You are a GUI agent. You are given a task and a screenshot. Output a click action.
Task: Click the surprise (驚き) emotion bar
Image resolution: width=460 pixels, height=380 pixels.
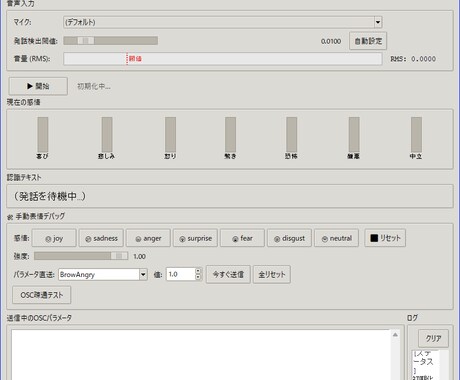[230, 134]
